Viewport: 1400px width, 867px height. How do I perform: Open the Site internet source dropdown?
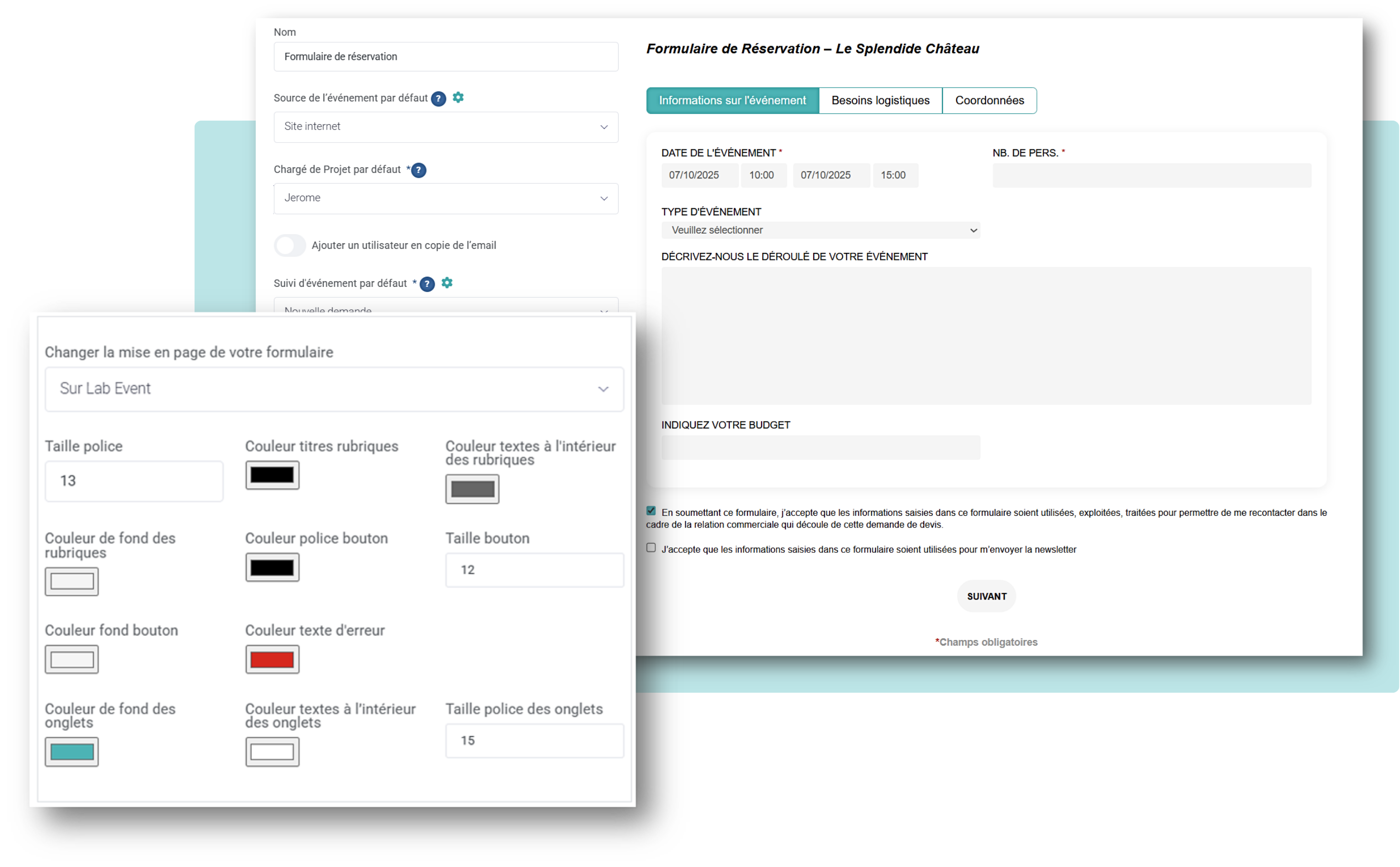[x=445, y=127]
